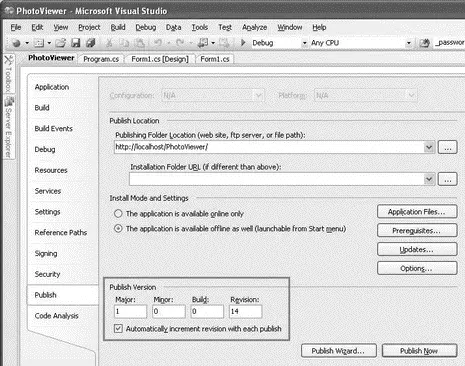Click the Navigate Forward toolbar icon

(224, 43)
